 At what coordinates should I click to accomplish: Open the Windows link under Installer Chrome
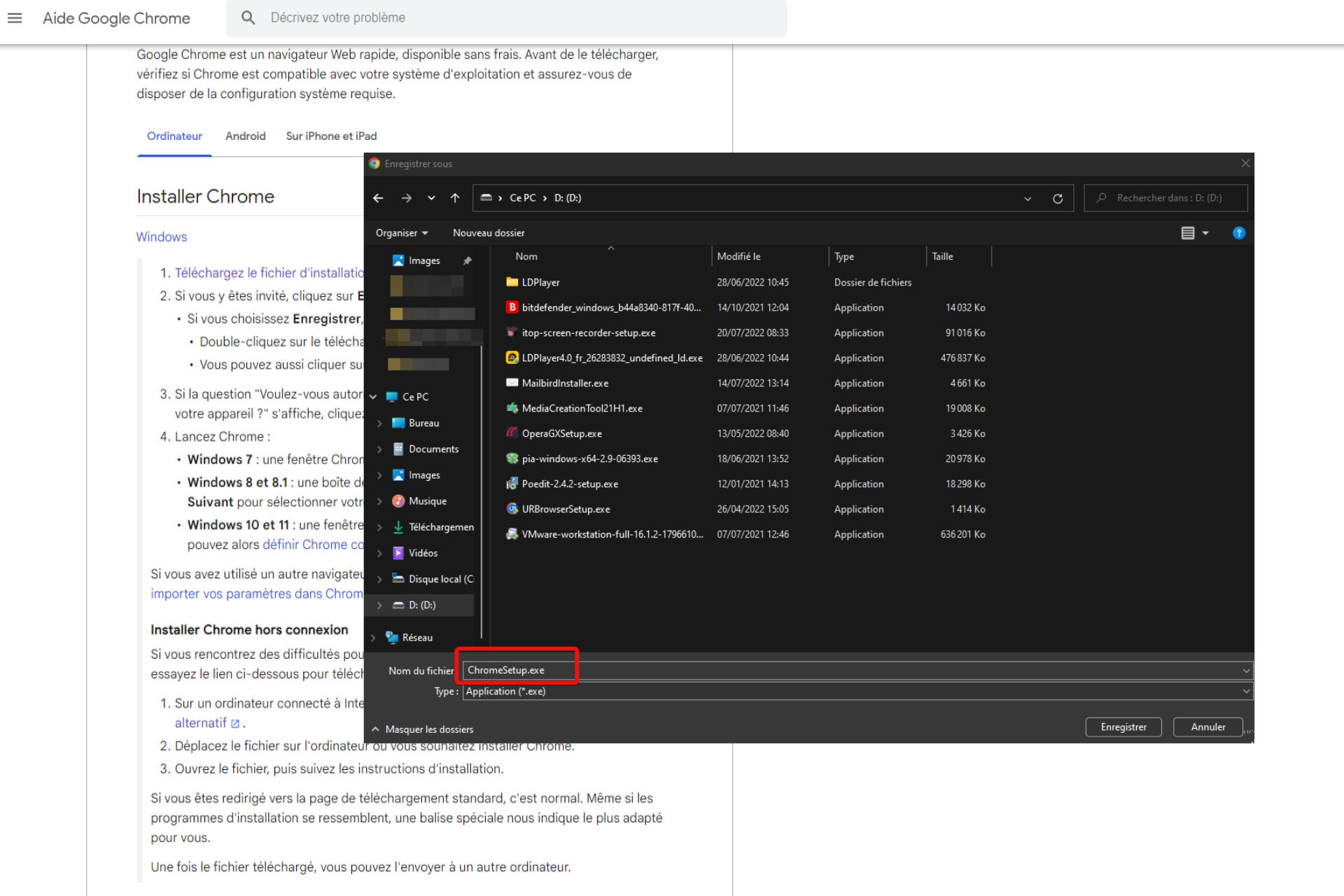tap(162, 237)
